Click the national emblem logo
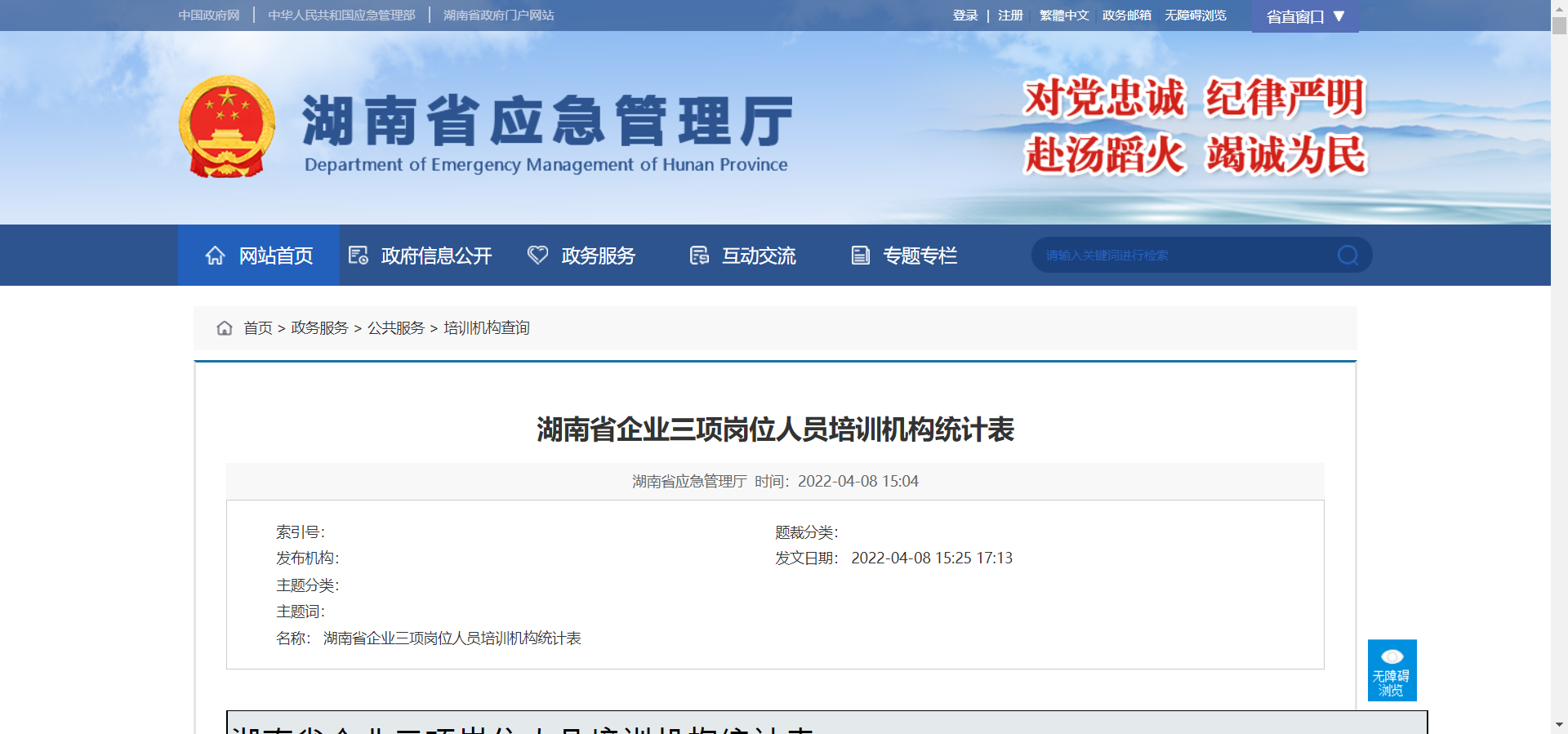 227,127
